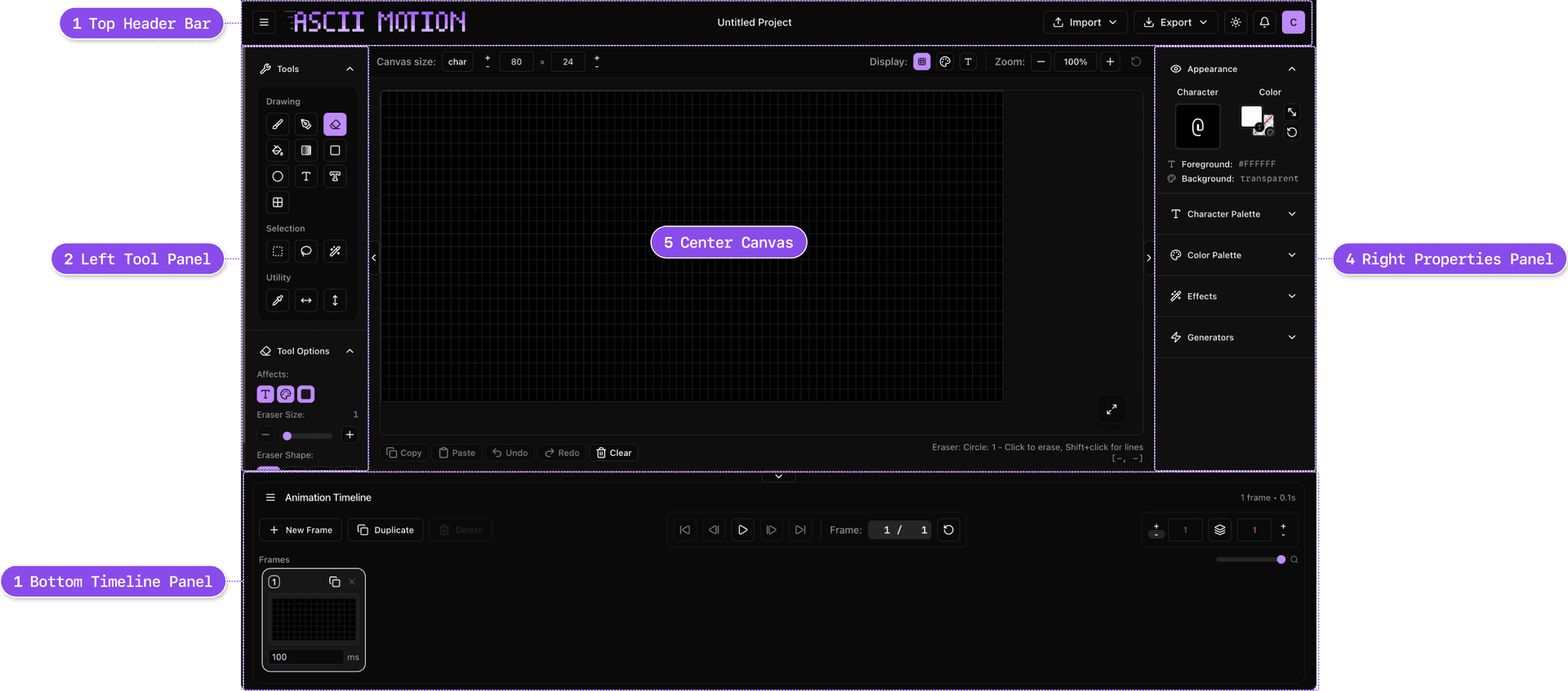
Task: Reset colors to default in Appearance
Action: coord(1292,132)
